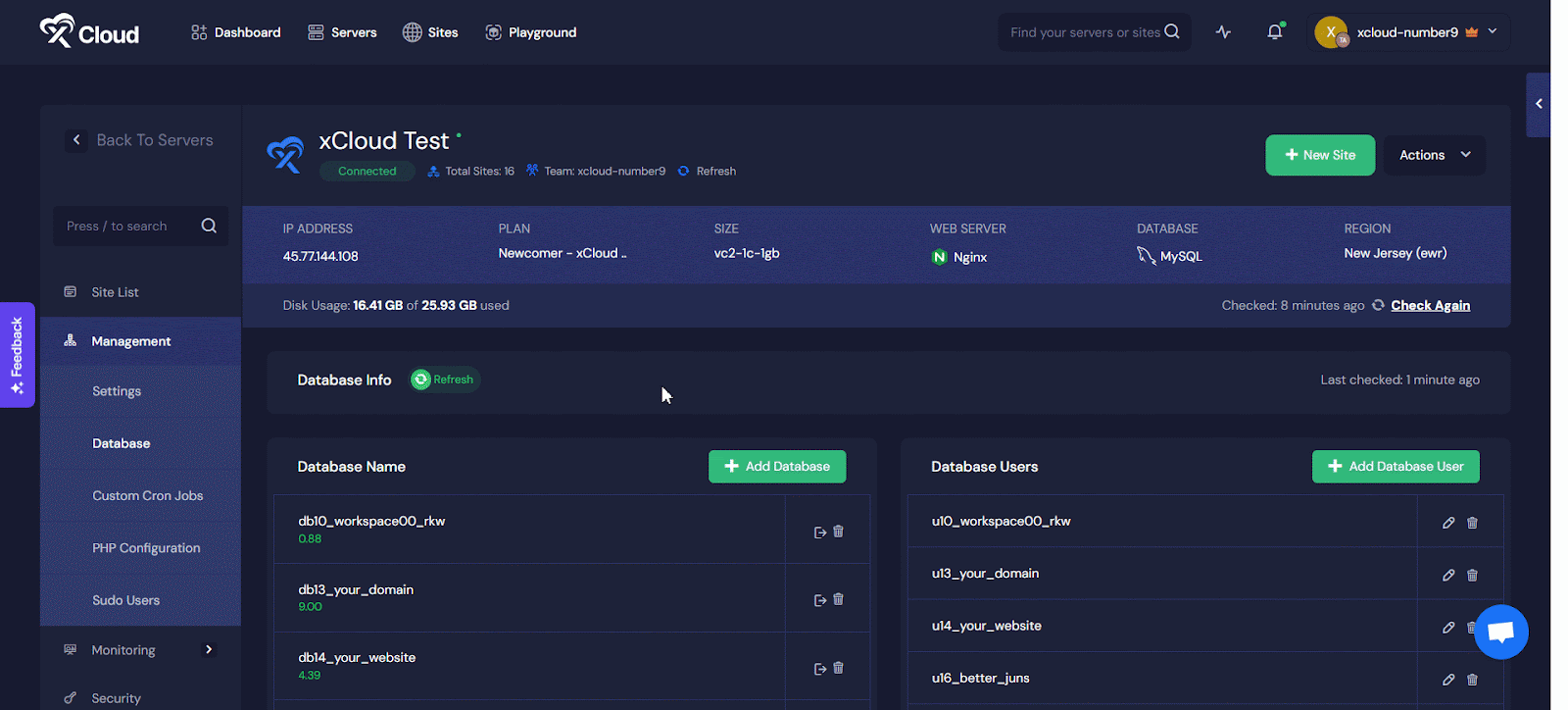Click Check Again link
Image resolution: width=1568 pixels, height=710 pixels.
coord(1430,305)
